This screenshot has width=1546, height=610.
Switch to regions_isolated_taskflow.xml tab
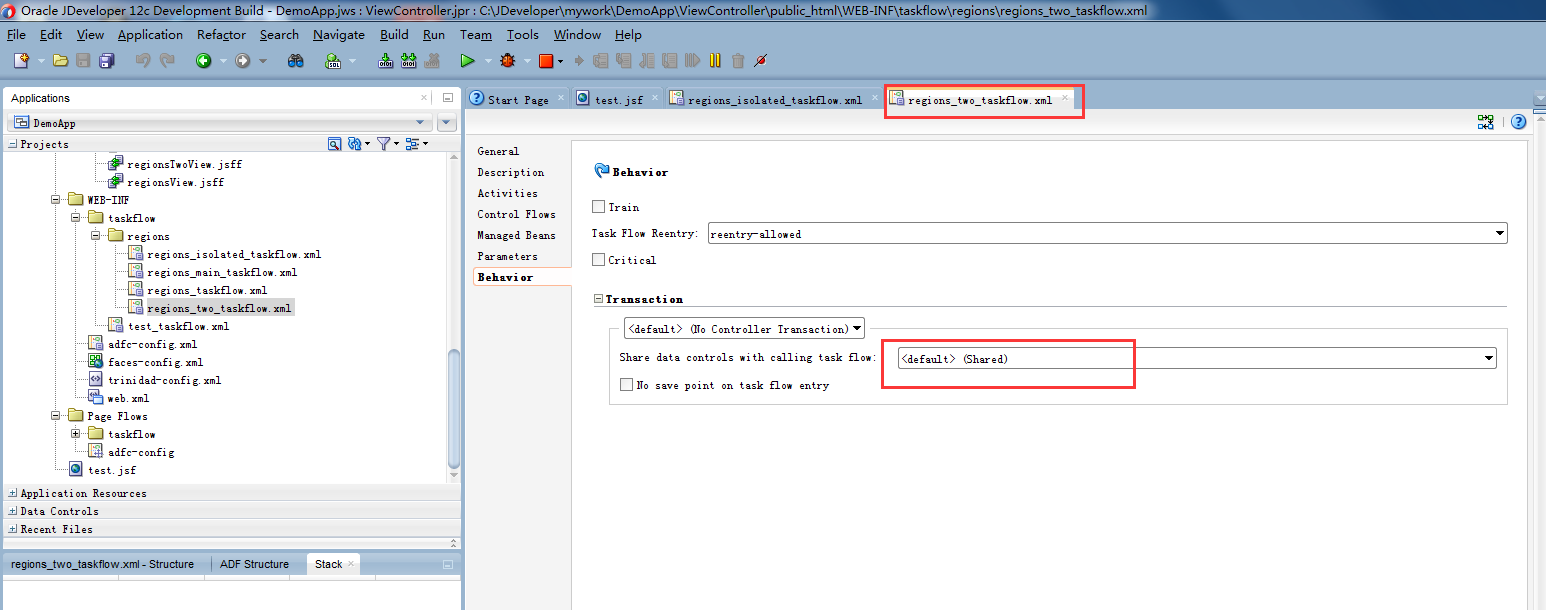click(774, 99)
